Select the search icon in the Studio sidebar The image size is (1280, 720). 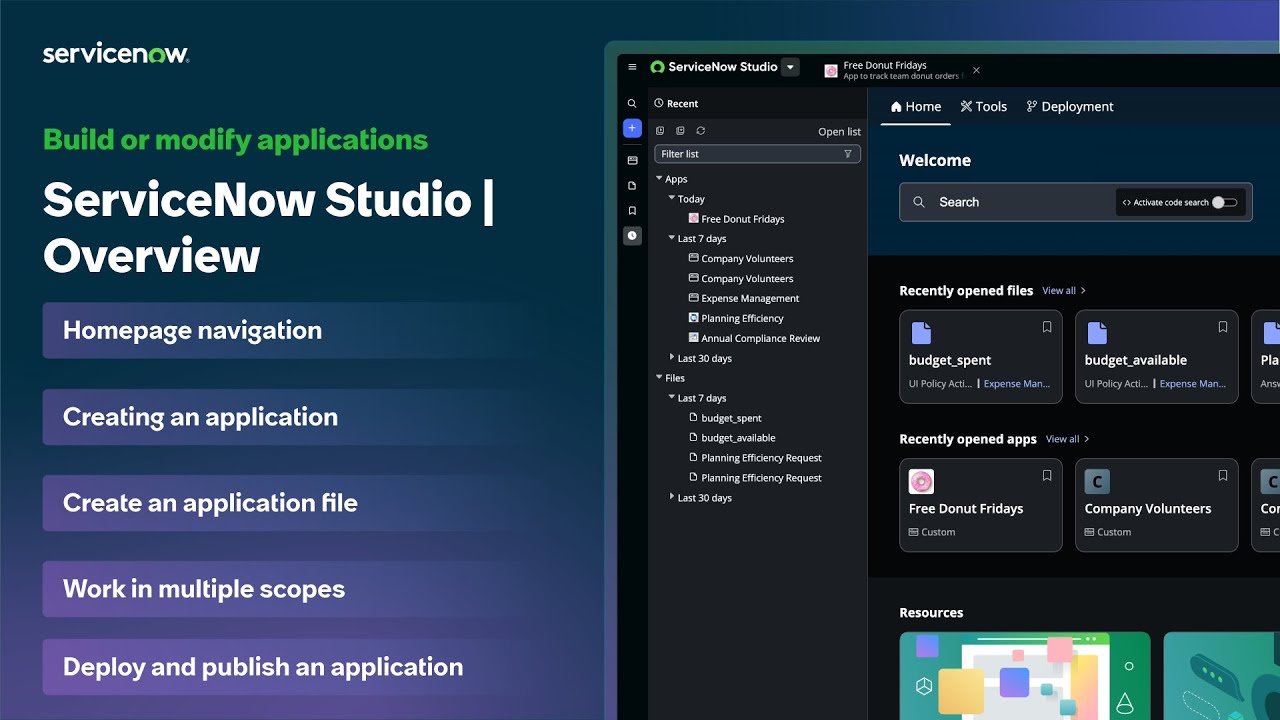[x=632, y=103]
